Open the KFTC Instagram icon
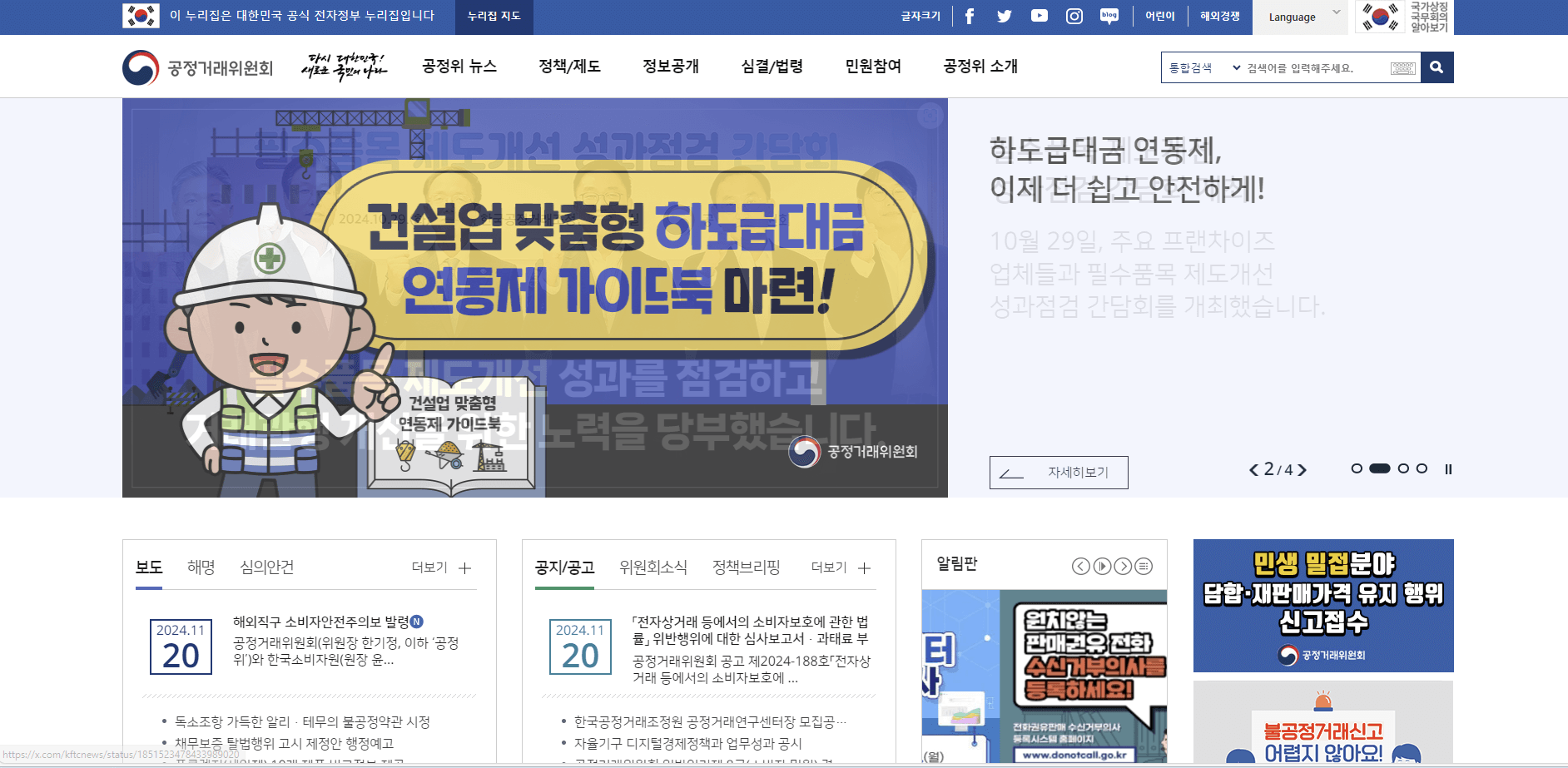This screenshot has width=1568, height=768. pyautogui.click(x=1074, y=16)
